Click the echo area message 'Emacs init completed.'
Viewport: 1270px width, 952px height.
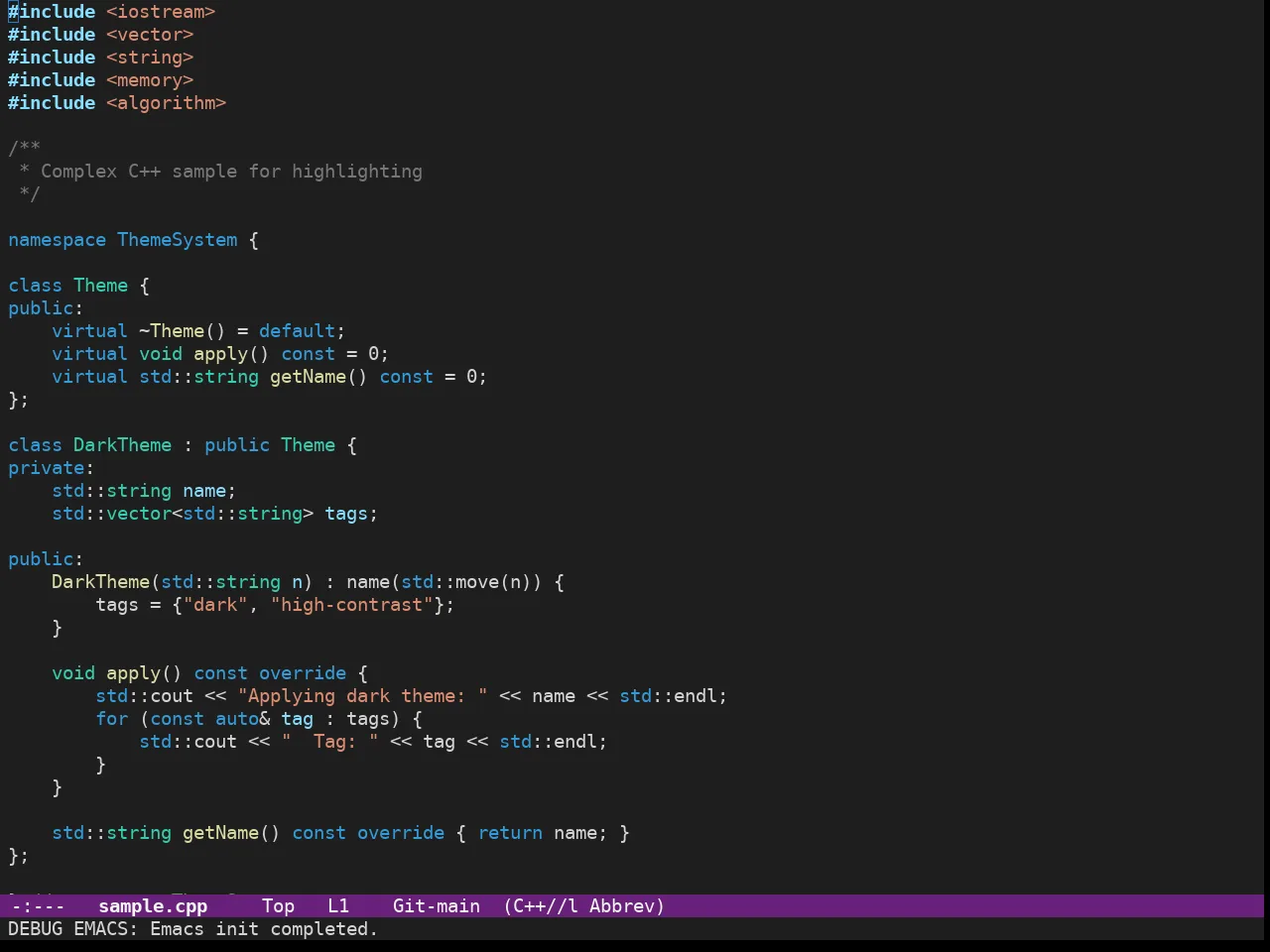[x=264, y=929]
